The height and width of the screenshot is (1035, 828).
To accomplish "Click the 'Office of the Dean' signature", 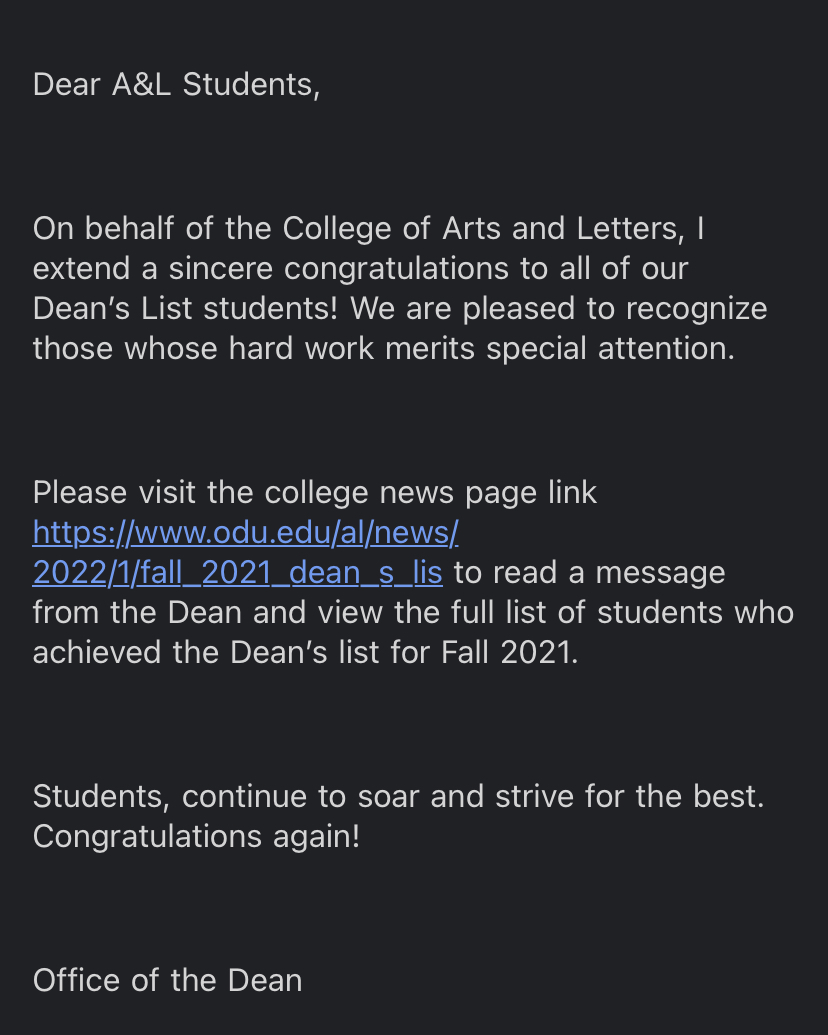I will 168,980.
